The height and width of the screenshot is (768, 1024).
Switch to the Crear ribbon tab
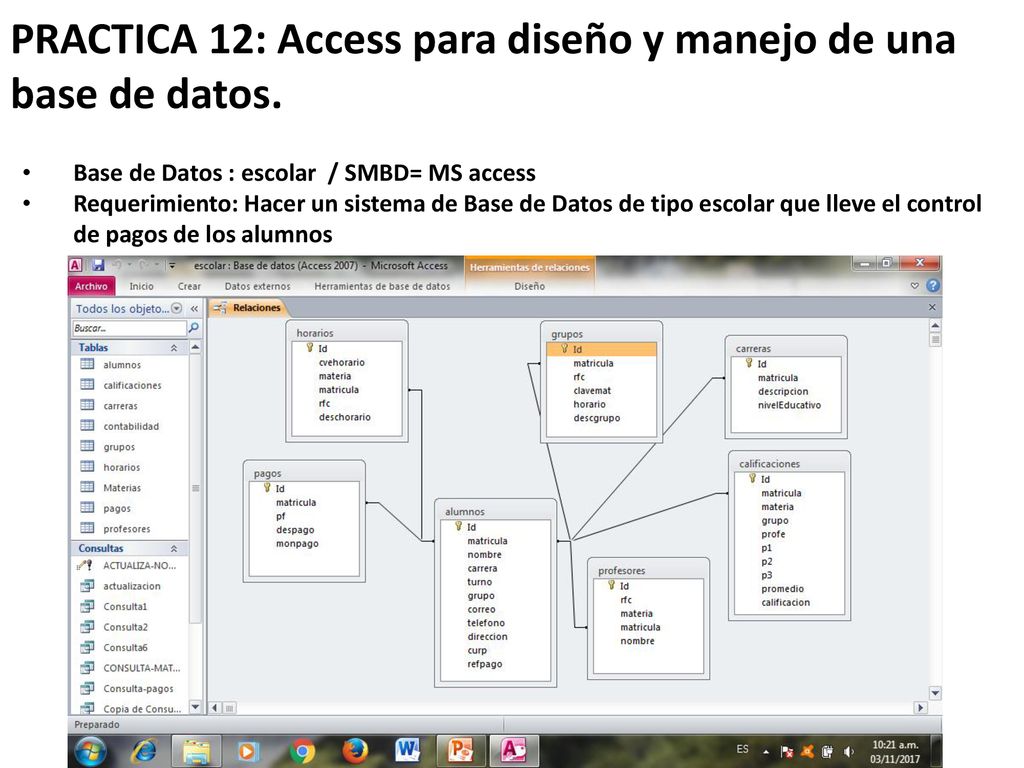click(x=189, y=286)
